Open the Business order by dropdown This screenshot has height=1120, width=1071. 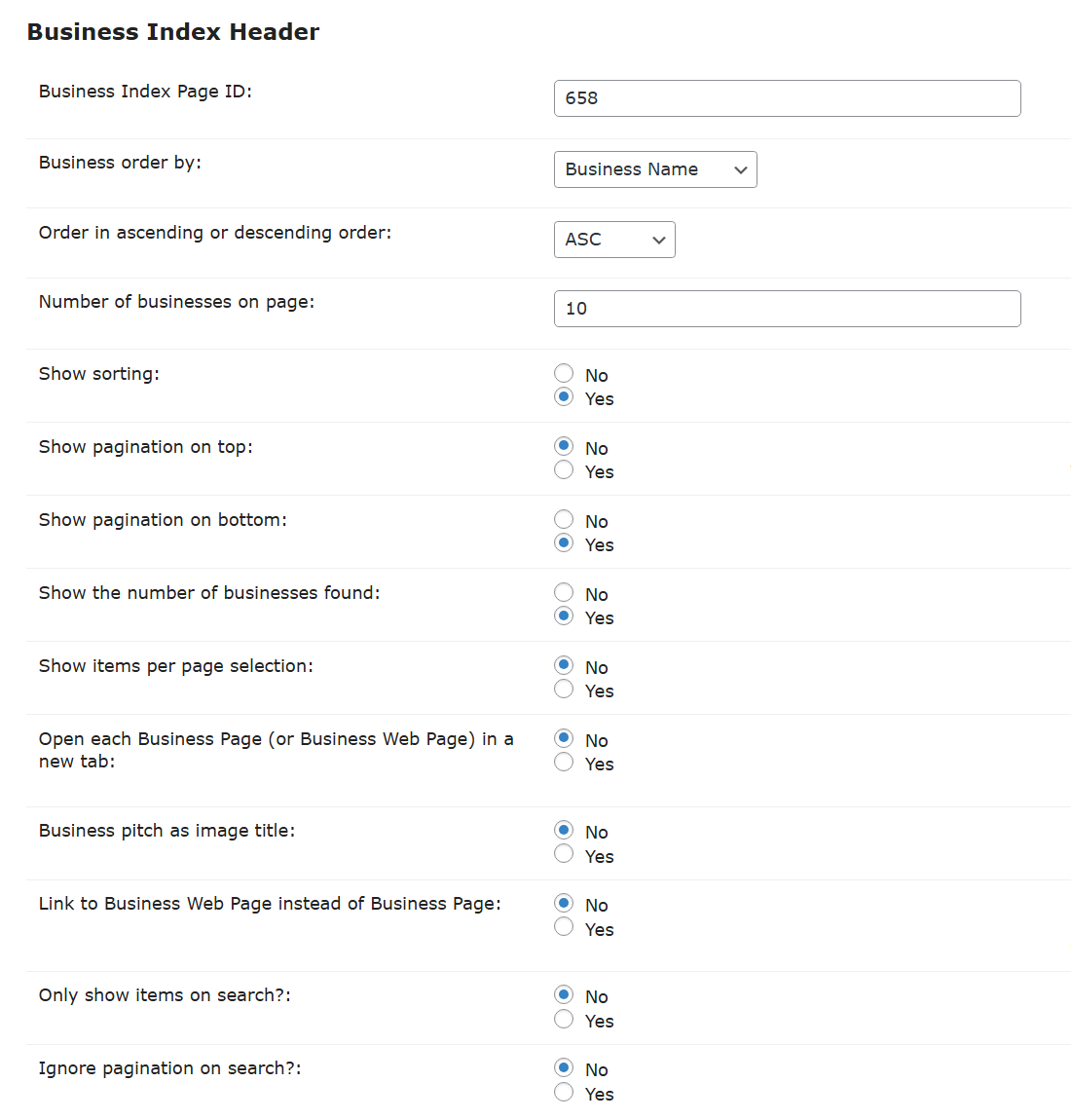654,169
